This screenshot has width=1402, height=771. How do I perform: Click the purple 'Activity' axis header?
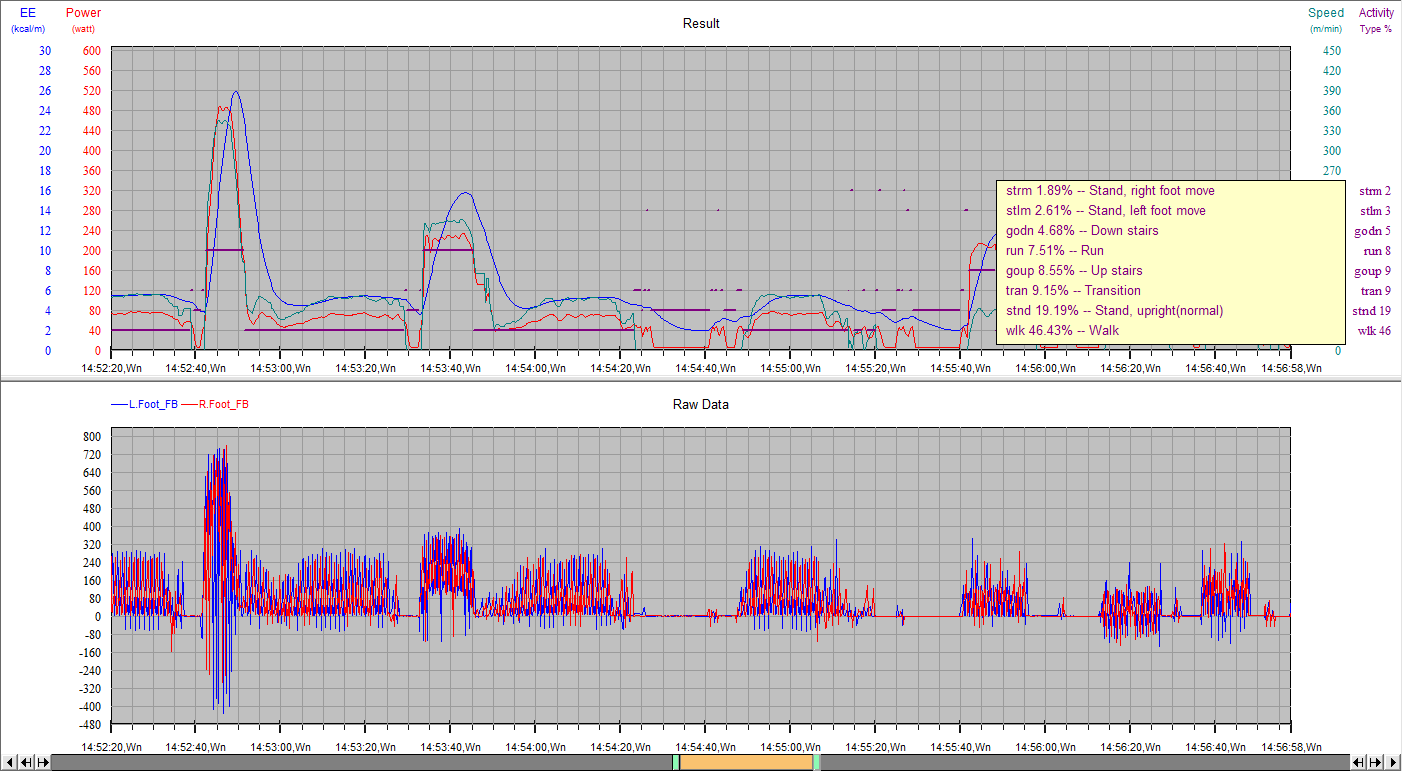[1376, 13]
